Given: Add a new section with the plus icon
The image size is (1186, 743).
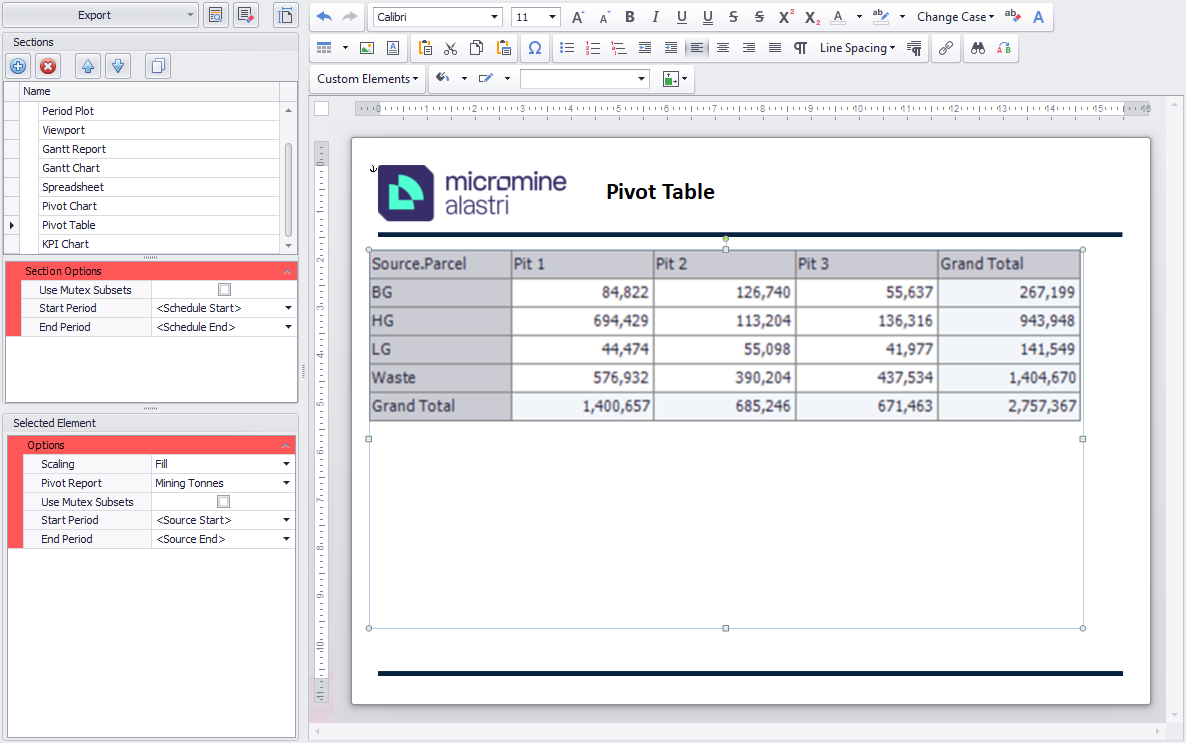Looking at the screenshot, I should click(x=18, y=67).
